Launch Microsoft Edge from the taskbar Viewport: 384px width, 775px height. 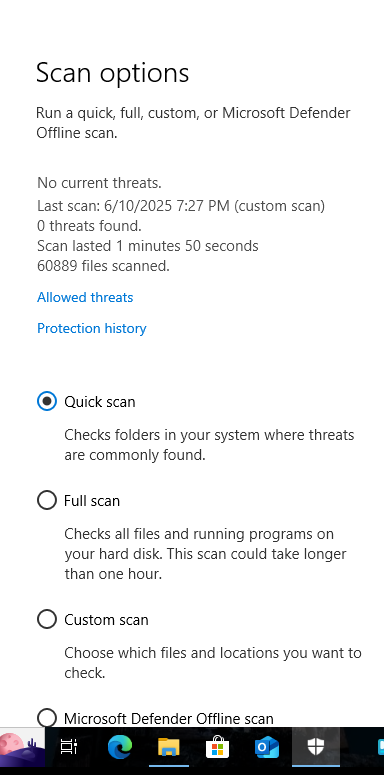(120, 747)
